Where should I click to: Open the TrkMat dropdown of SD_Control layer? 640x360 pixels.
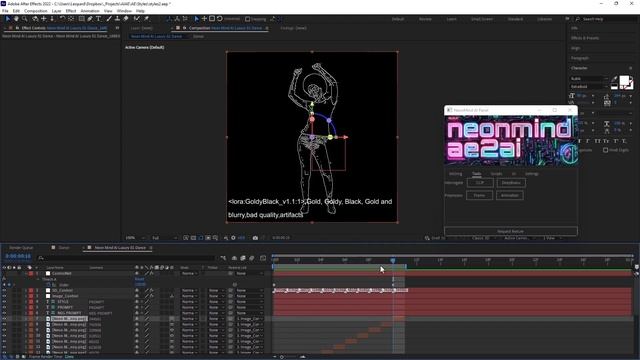[216, 291]
